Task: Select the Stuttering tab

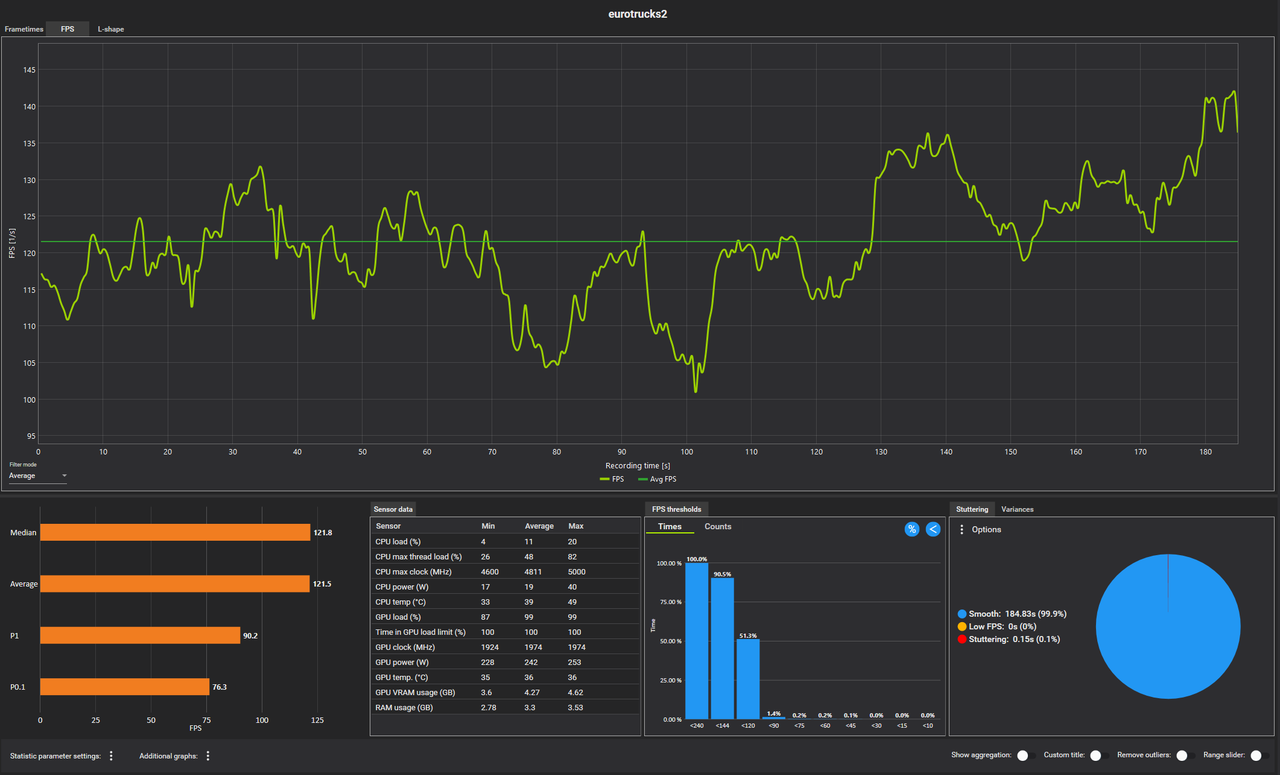Action: (972, 509)
